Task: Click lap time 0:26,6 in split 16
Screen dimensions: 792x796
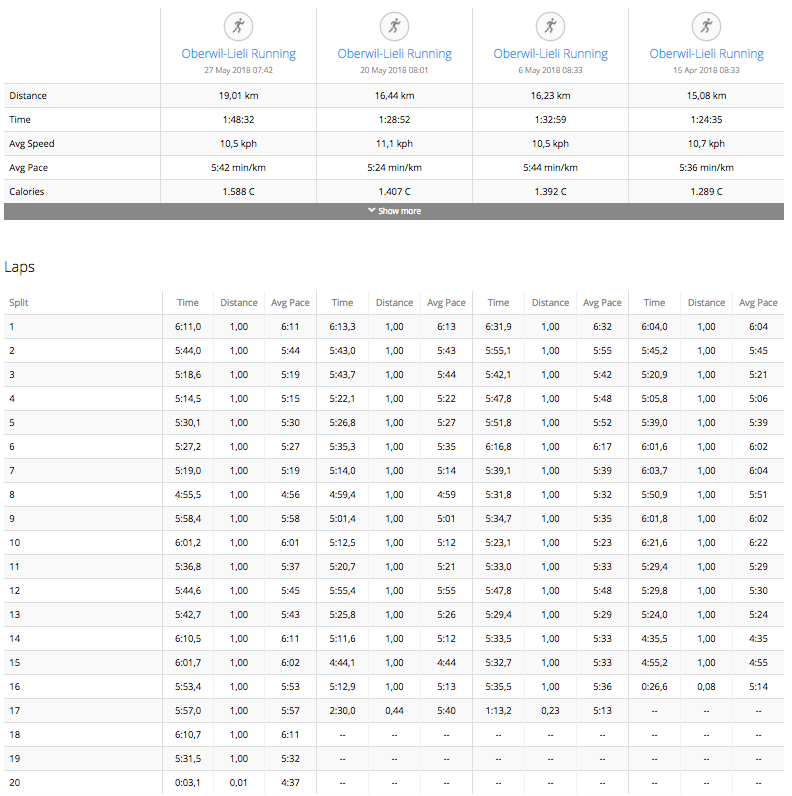Action: [x=654, y=686]
